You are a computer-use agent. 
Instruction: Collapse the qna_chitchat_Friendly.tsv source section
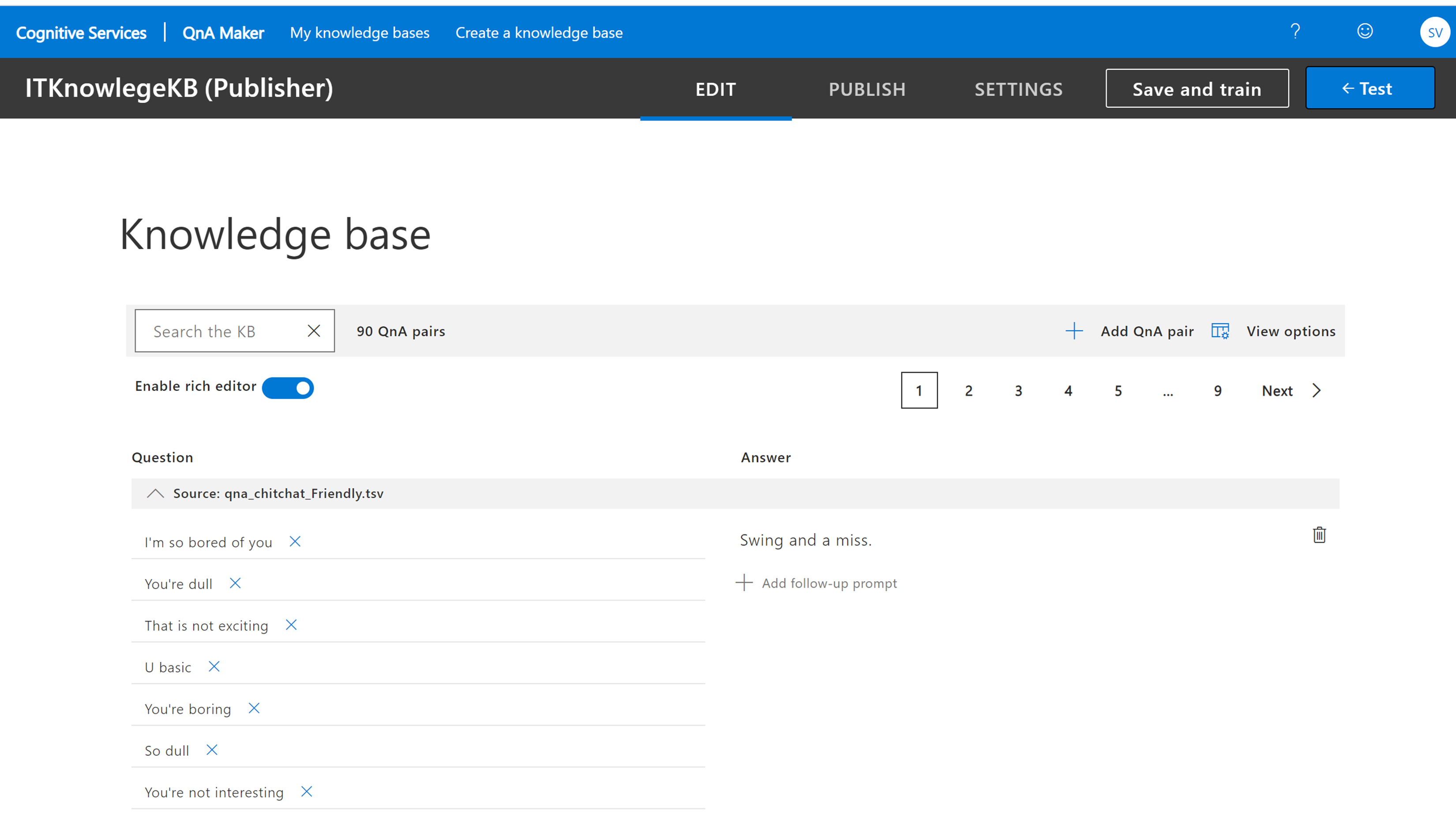coord(155,494)
